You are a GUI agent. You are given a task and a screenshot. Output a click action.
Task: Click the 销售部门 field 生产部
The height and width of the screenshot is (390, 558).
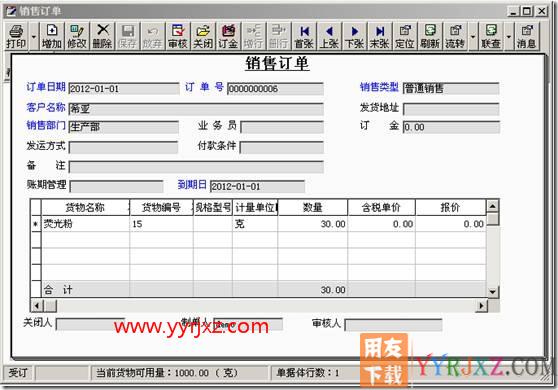click(x=123, y=127)
